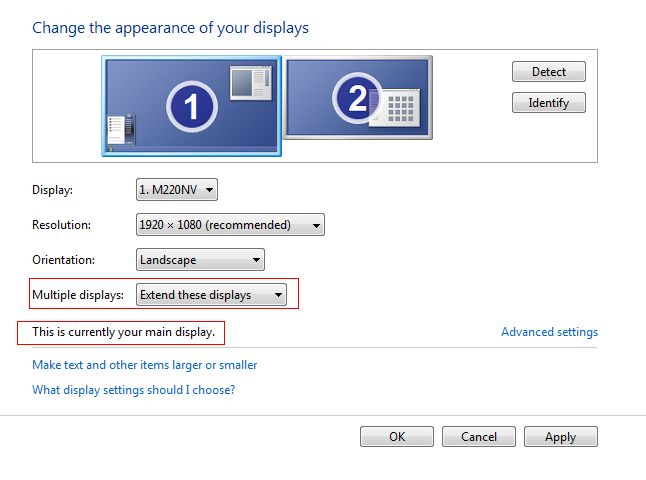Viewport: 646px width, 480px height.
Task: Open the Advanced settings link
Action: (549, 332)
